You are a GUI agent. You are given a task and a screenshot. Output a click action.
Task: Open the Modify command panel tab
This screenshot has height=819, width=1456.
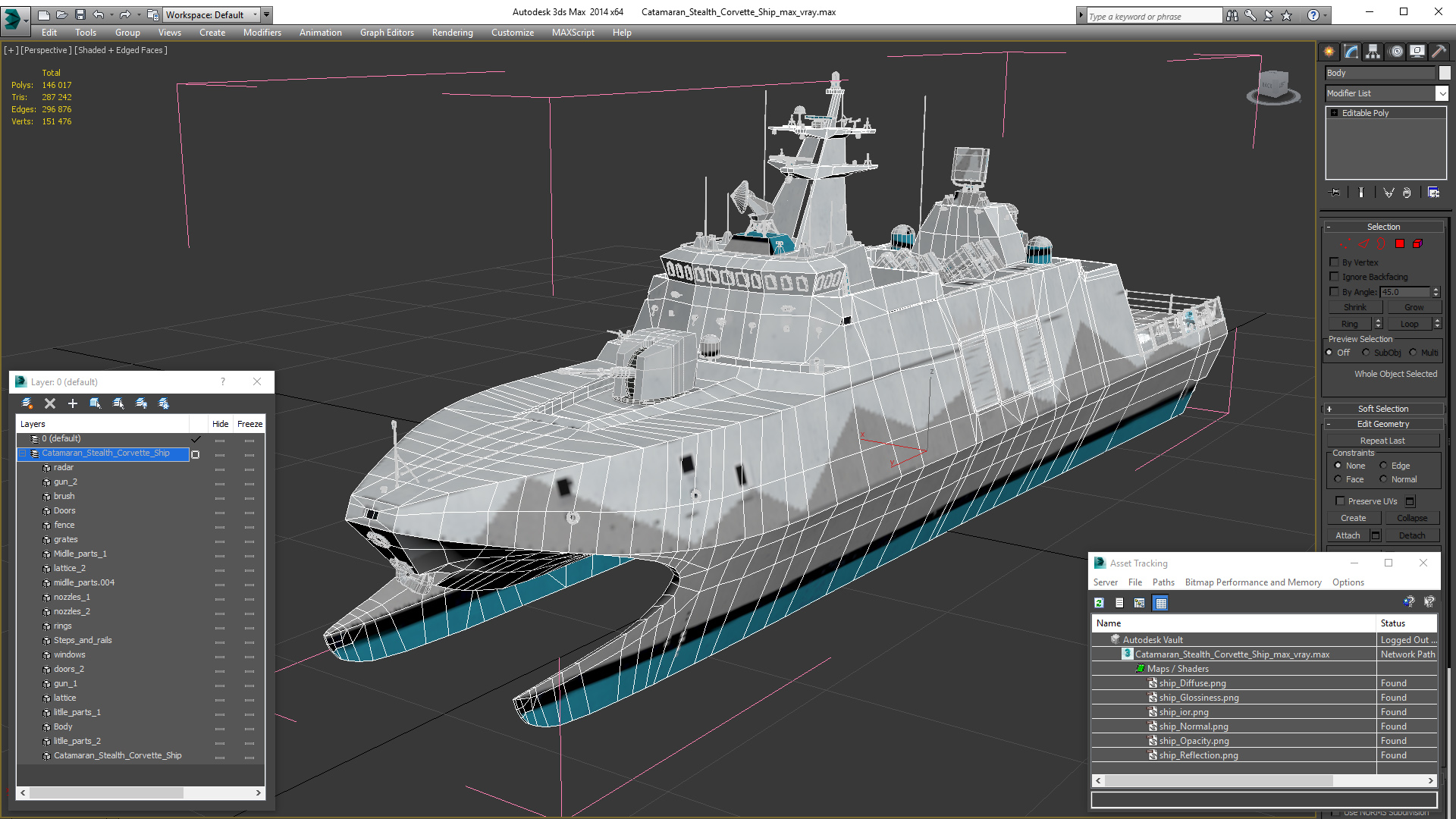tap(1351, 52)
